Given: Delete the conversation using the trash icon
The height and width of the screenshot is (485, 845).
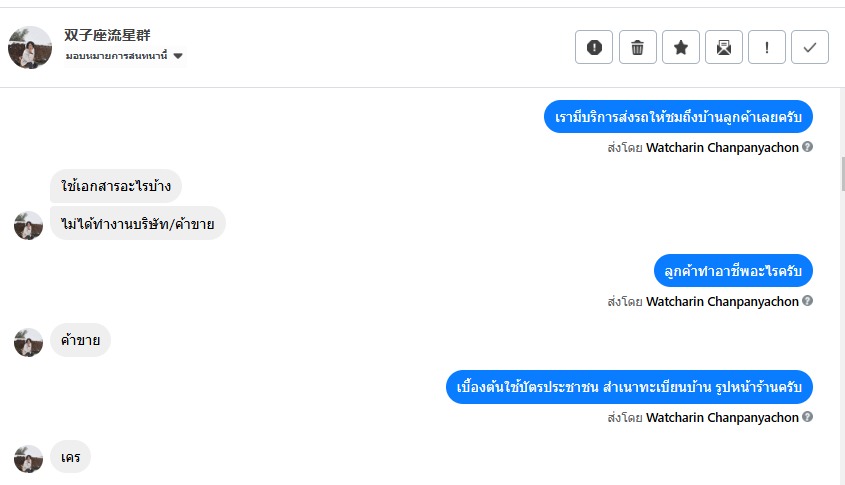Looking at the screenshot, I should 637,47.
